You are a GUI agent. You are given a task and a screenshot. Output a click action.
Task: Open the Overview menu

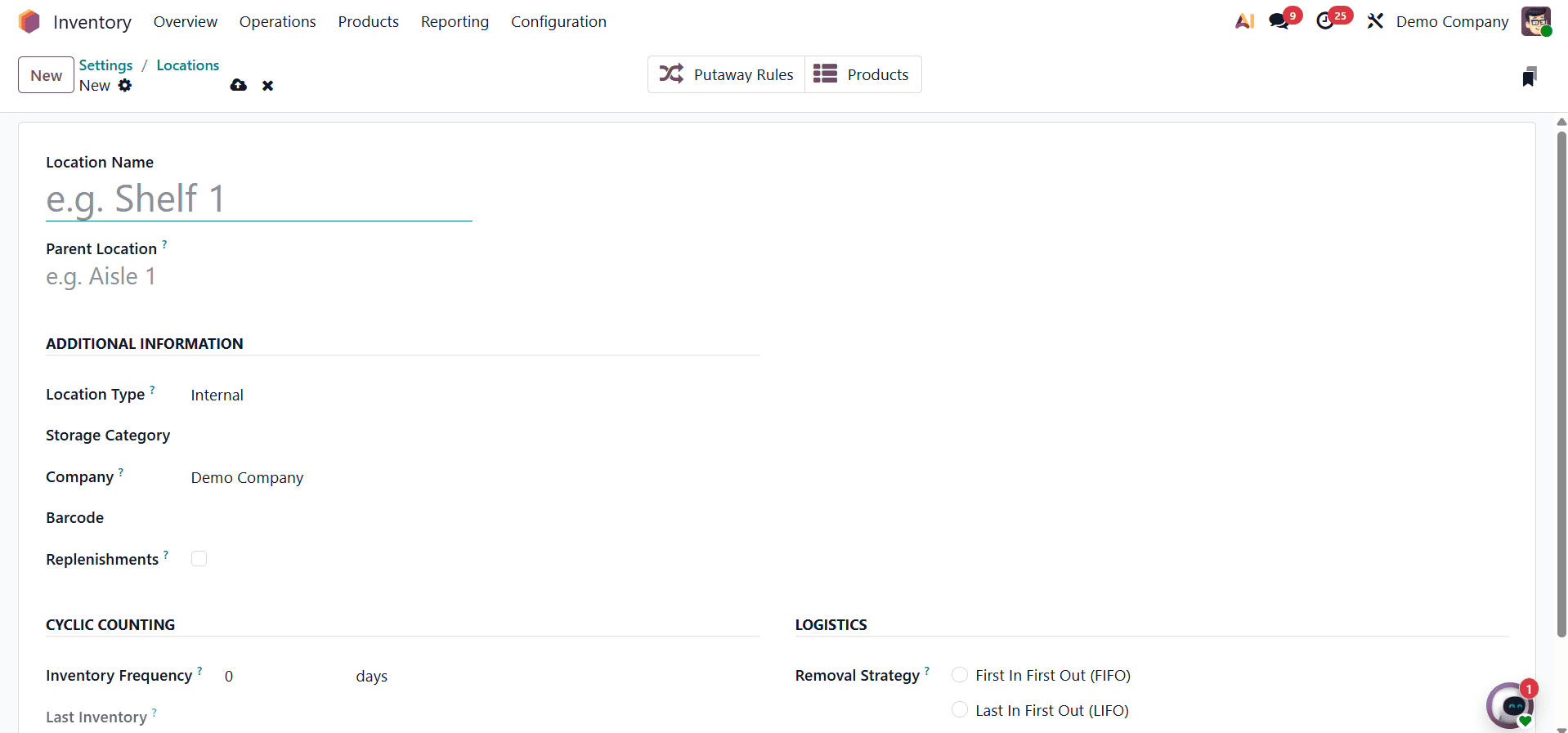[x=186, y=21]
